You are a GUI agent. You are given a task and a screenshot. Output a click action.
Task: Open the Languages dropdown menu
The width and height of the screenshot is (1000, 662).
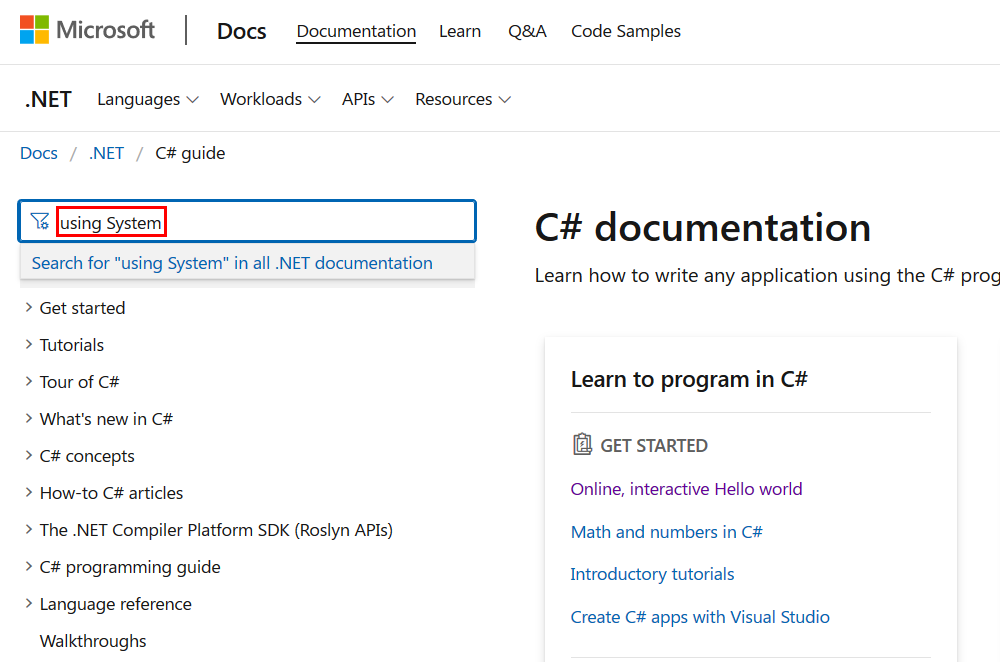(148, 99)
